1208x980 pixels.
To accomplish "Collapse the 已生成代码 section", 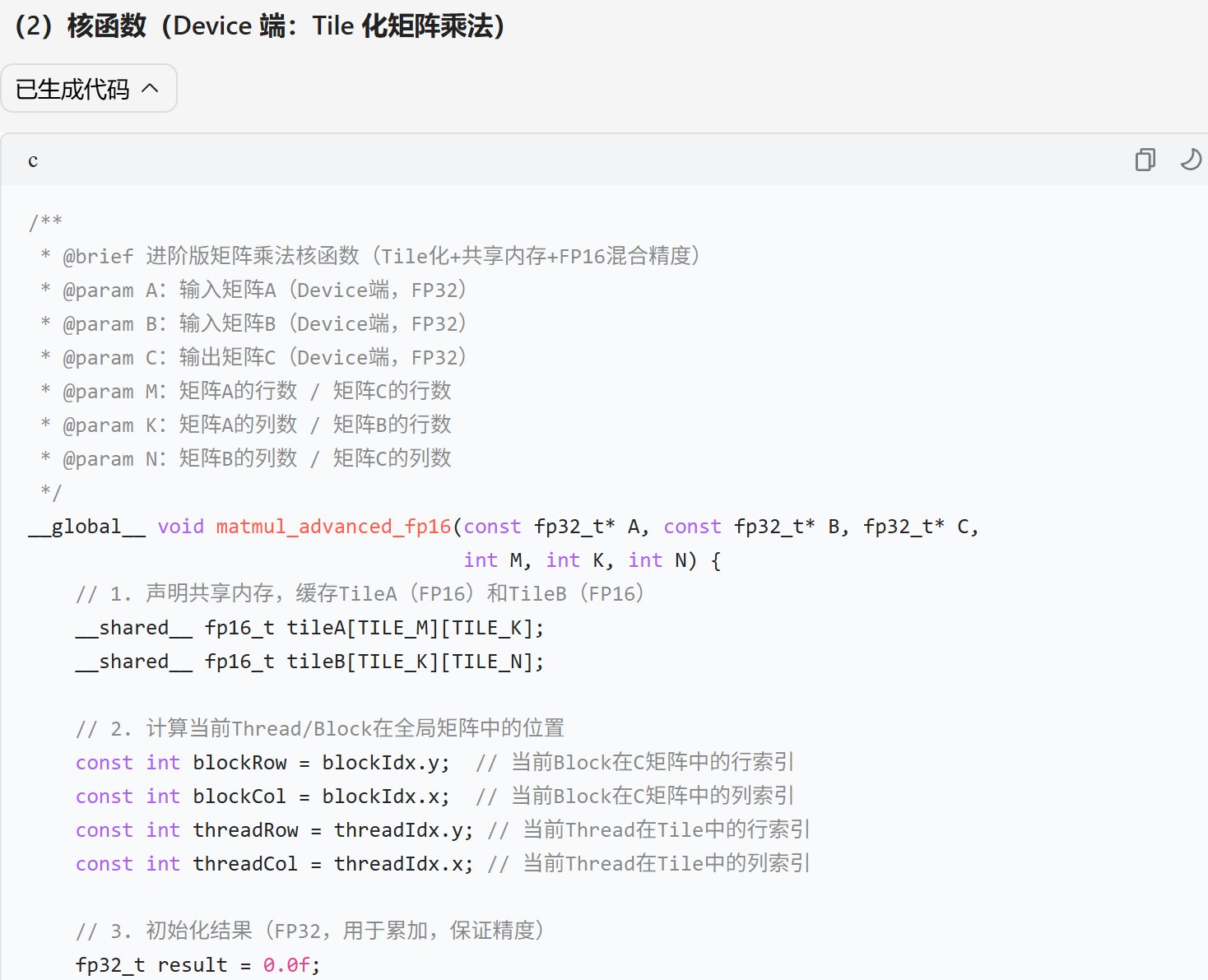I will [88, 88].
